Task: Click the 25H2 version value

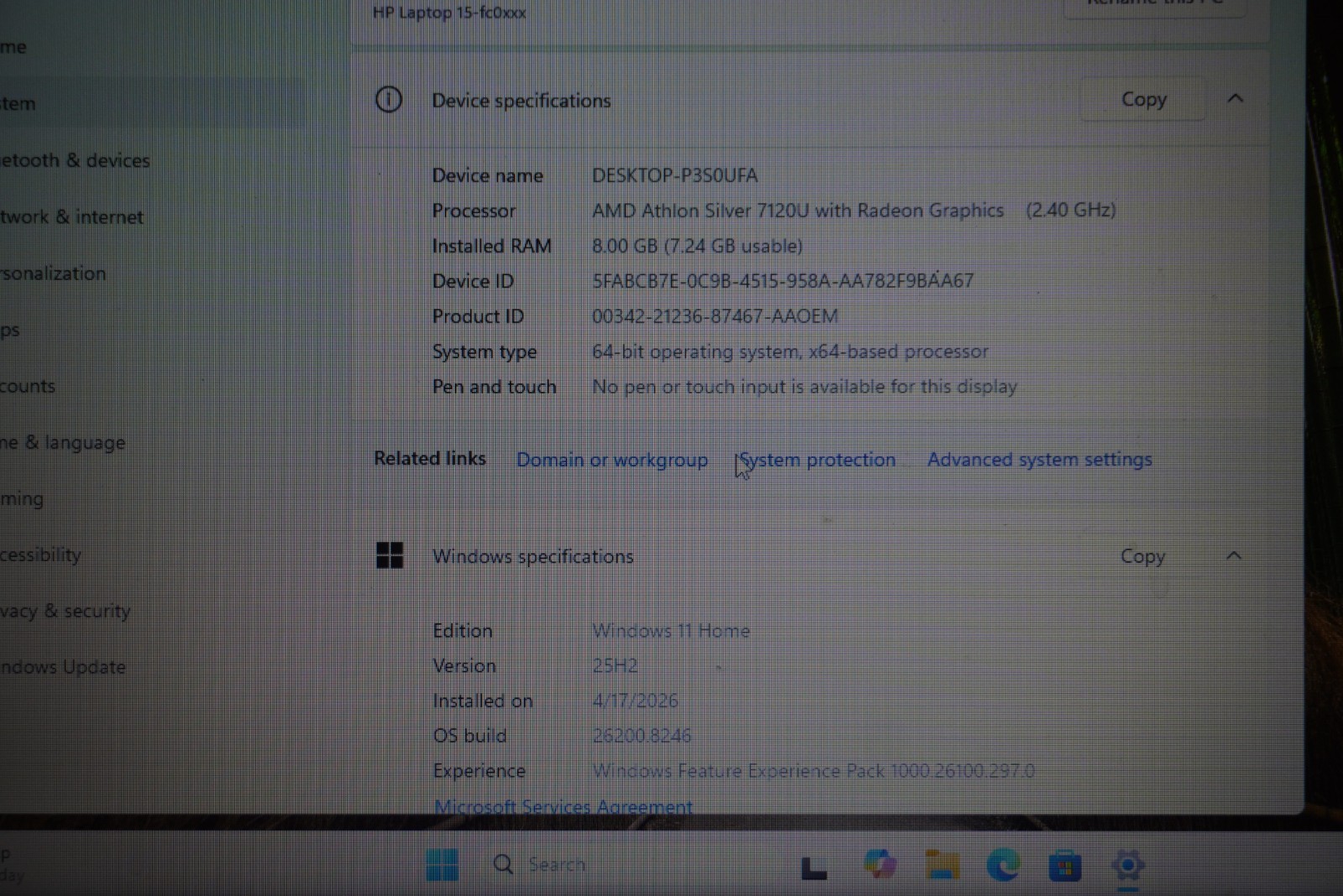Action: point(615,666)
